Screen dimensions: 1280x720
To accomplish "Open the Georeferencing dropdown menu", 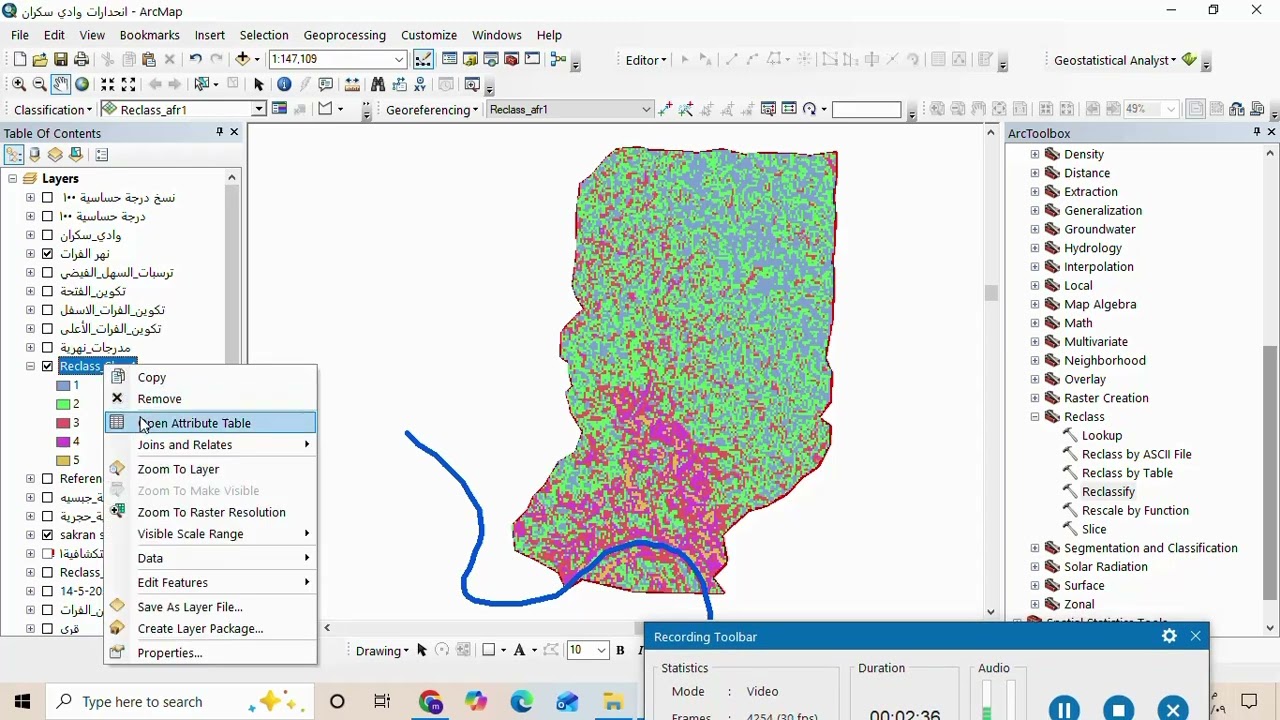I will point(432,109).
